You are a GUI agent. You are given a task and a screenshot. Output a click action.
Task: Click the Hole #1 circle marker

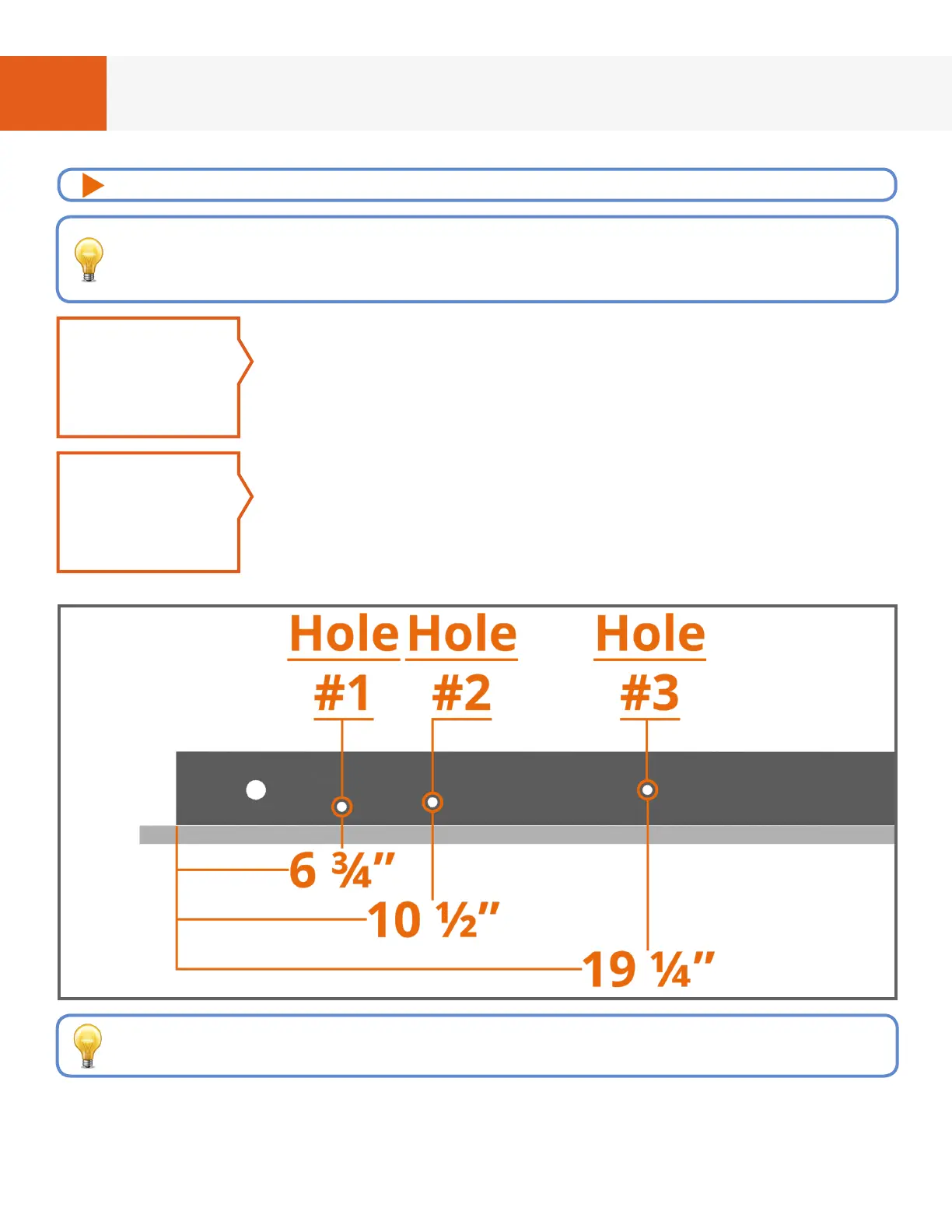[x=341, y=807]
